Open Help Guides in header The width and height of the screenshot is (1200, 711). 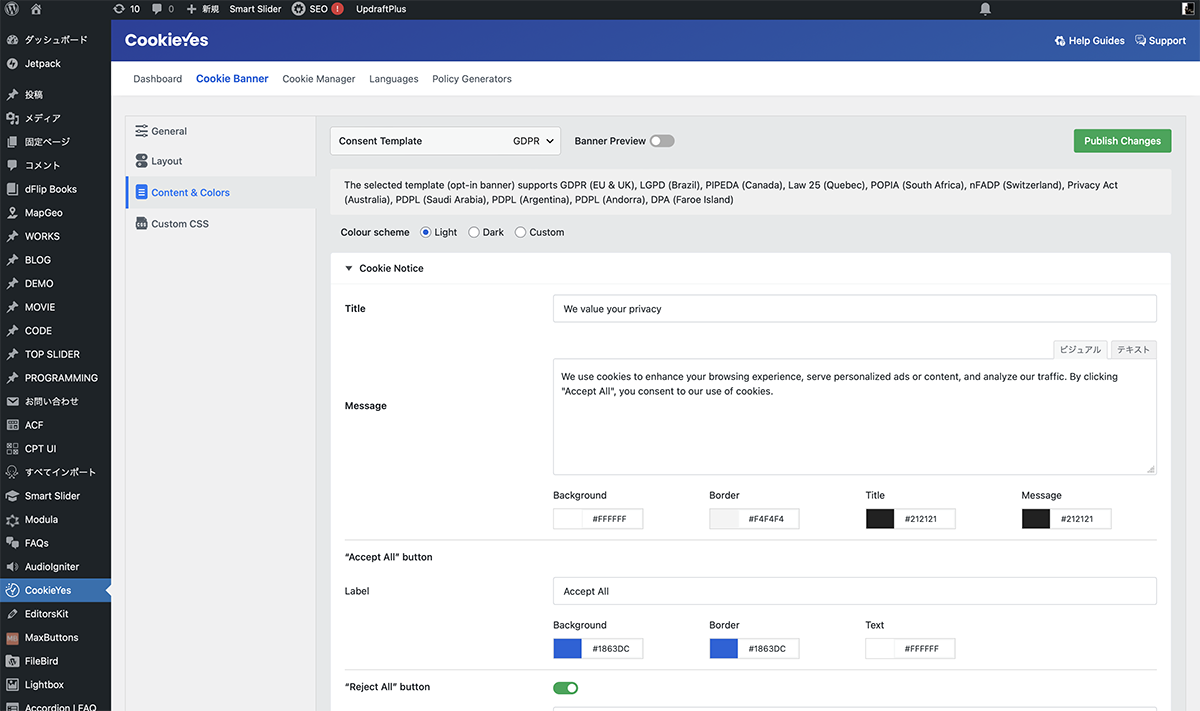1089,41
